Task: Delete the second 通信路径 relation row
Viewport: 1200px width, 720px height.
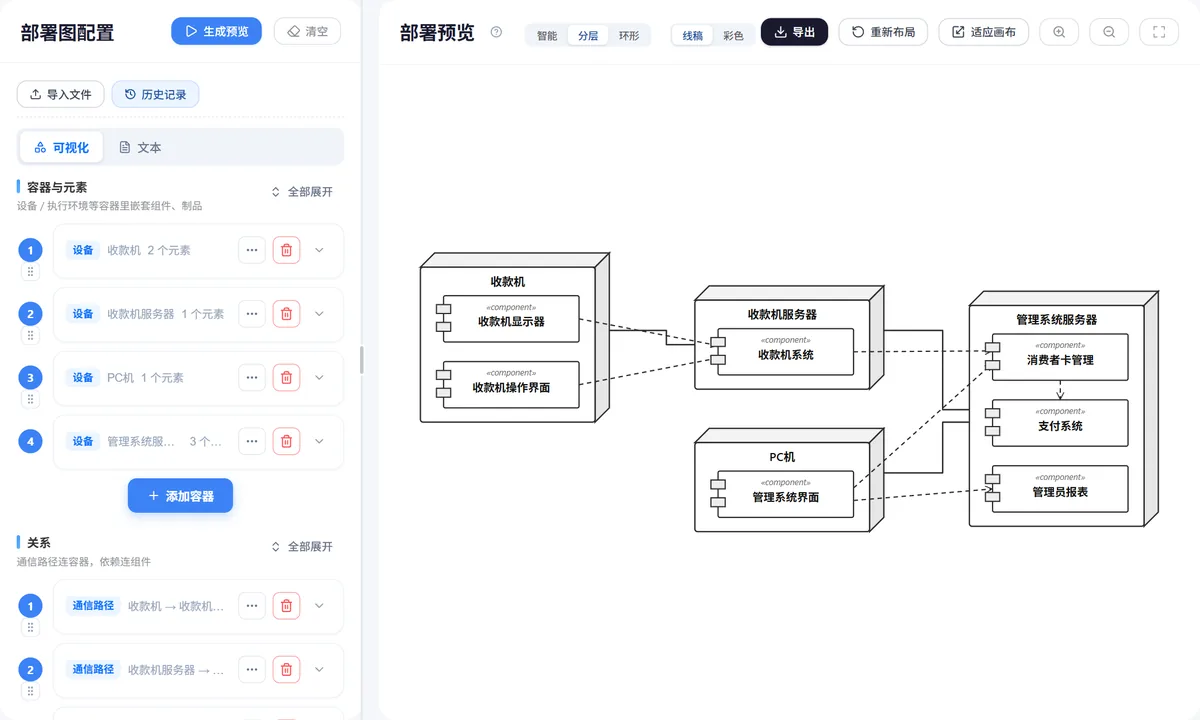Action: point(286,669)
